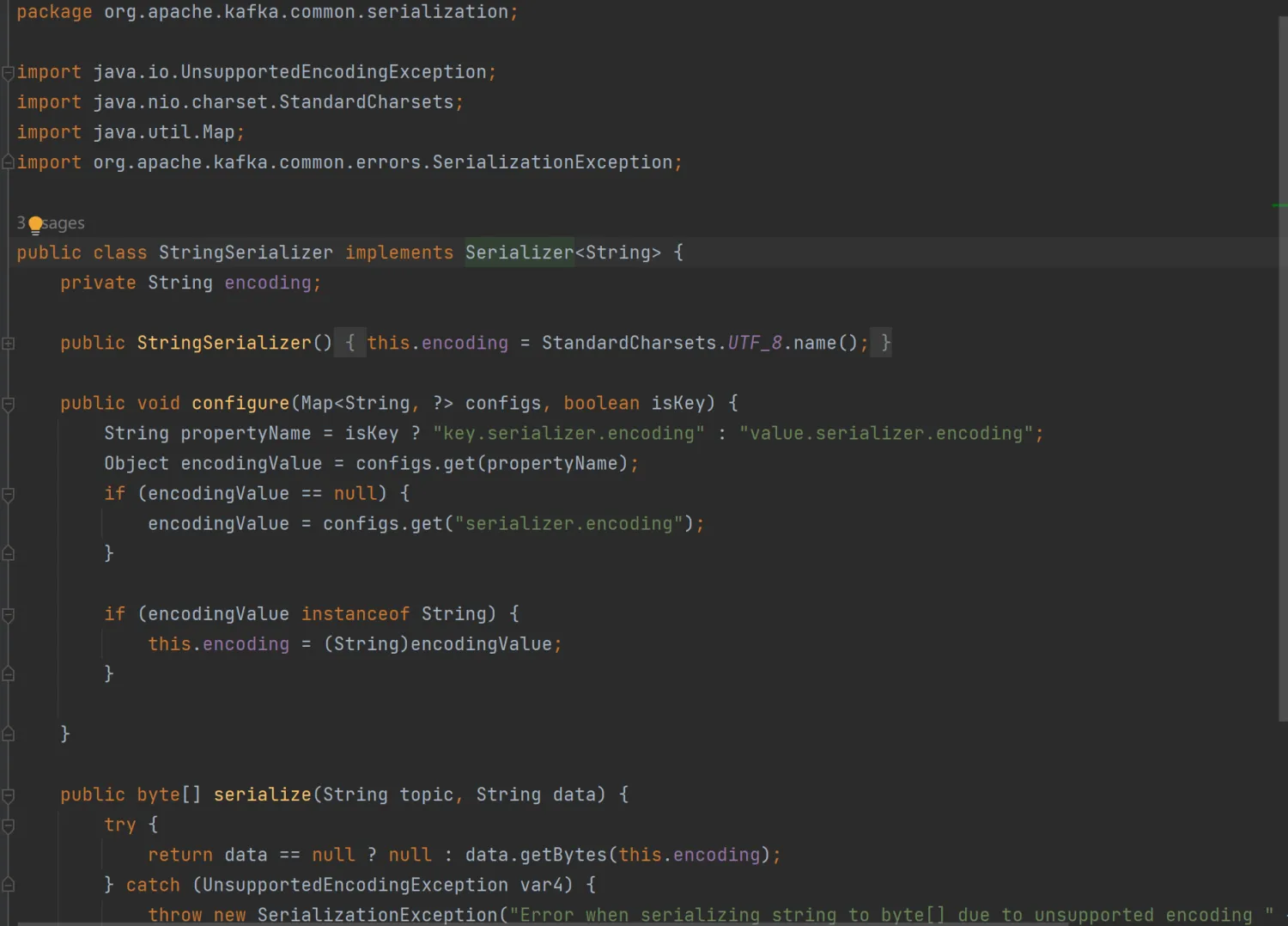
Task: Place the cursor on the UTF_8 constant
Action: tap(755, 343)
